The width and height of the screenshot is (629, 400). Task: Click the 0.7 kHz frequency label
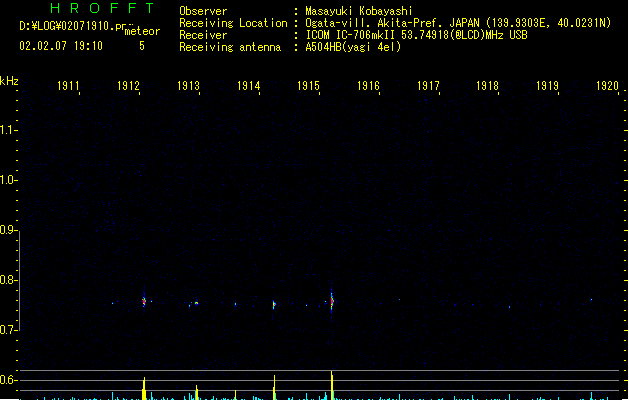tap(8, 330)
